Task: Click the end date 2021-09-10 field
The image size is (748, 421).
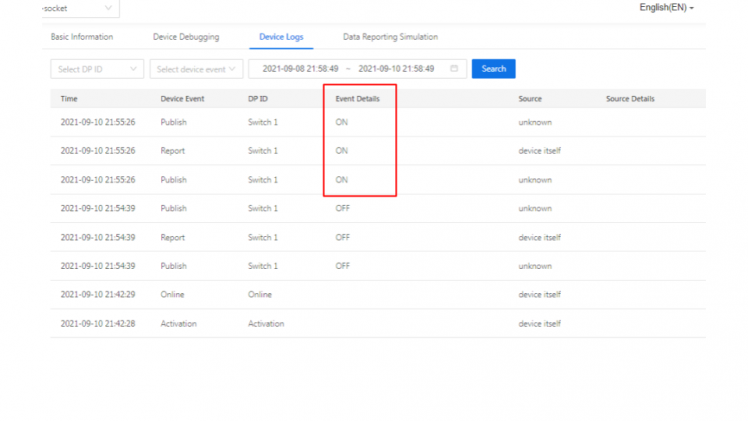Action: click(x=396, y=69)
